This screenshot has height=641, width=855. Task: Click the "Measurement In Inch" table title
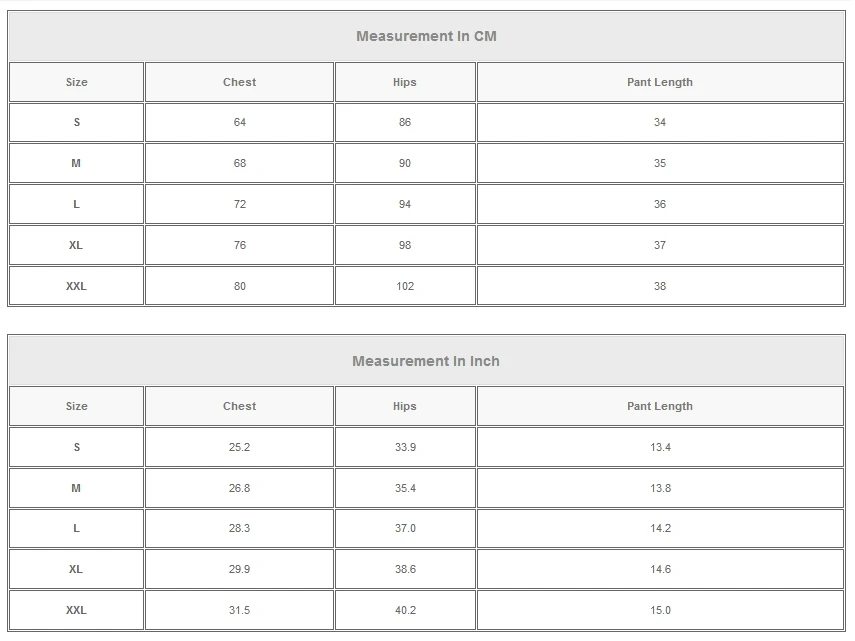[426, 361]
